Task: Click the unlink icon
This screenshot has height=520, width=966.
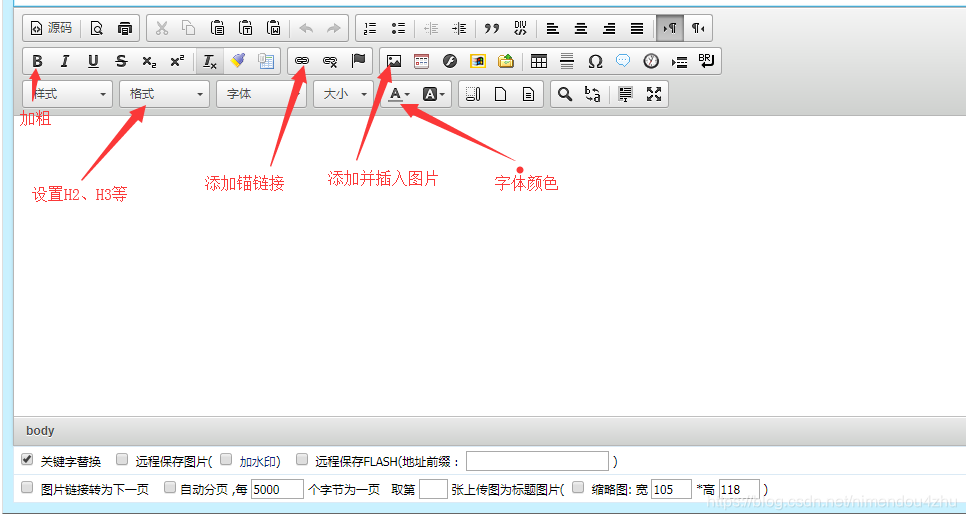Action: (x=330, y=61)
